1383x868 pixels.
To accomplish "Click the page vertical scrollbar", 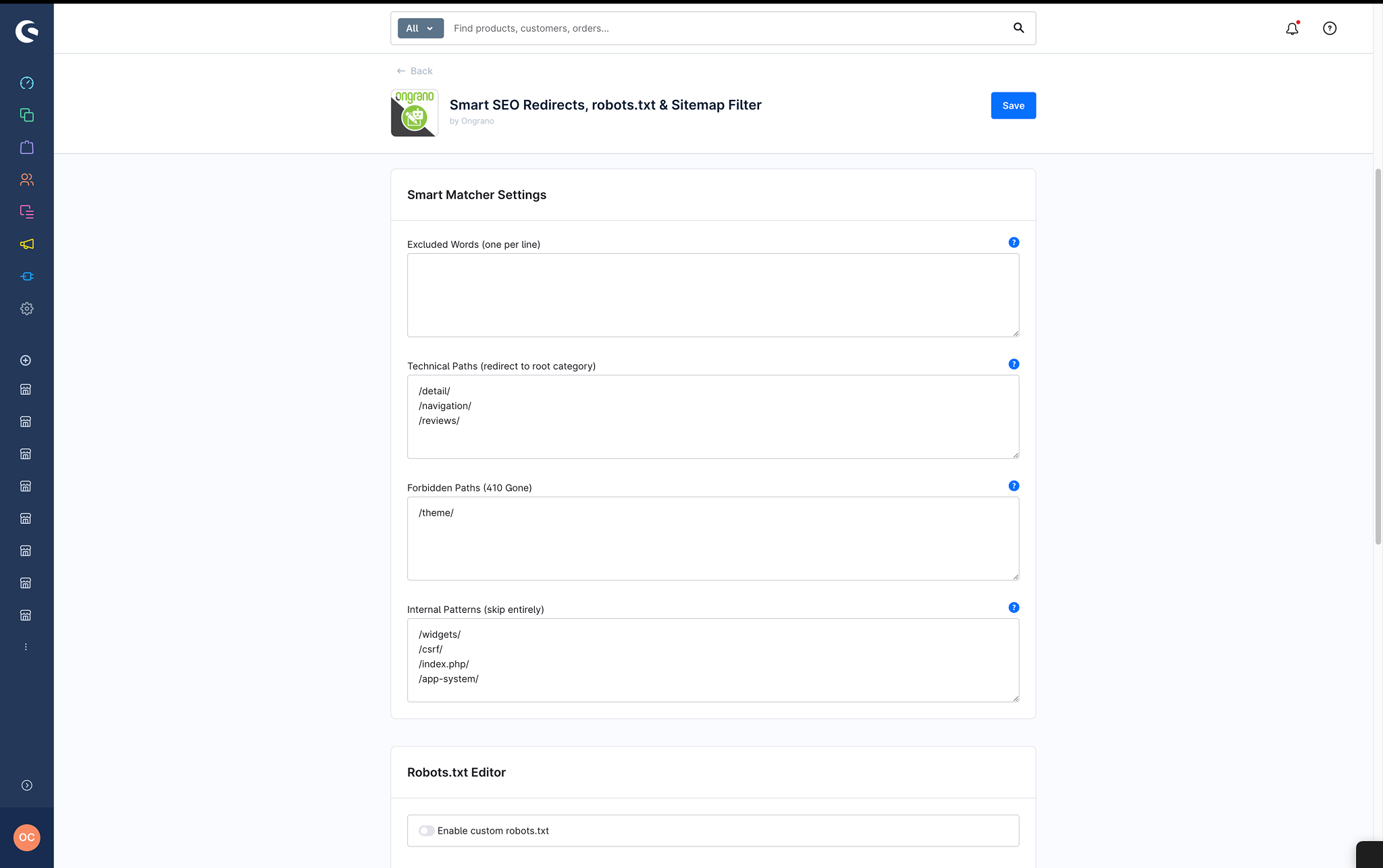I will (1378, 356).
